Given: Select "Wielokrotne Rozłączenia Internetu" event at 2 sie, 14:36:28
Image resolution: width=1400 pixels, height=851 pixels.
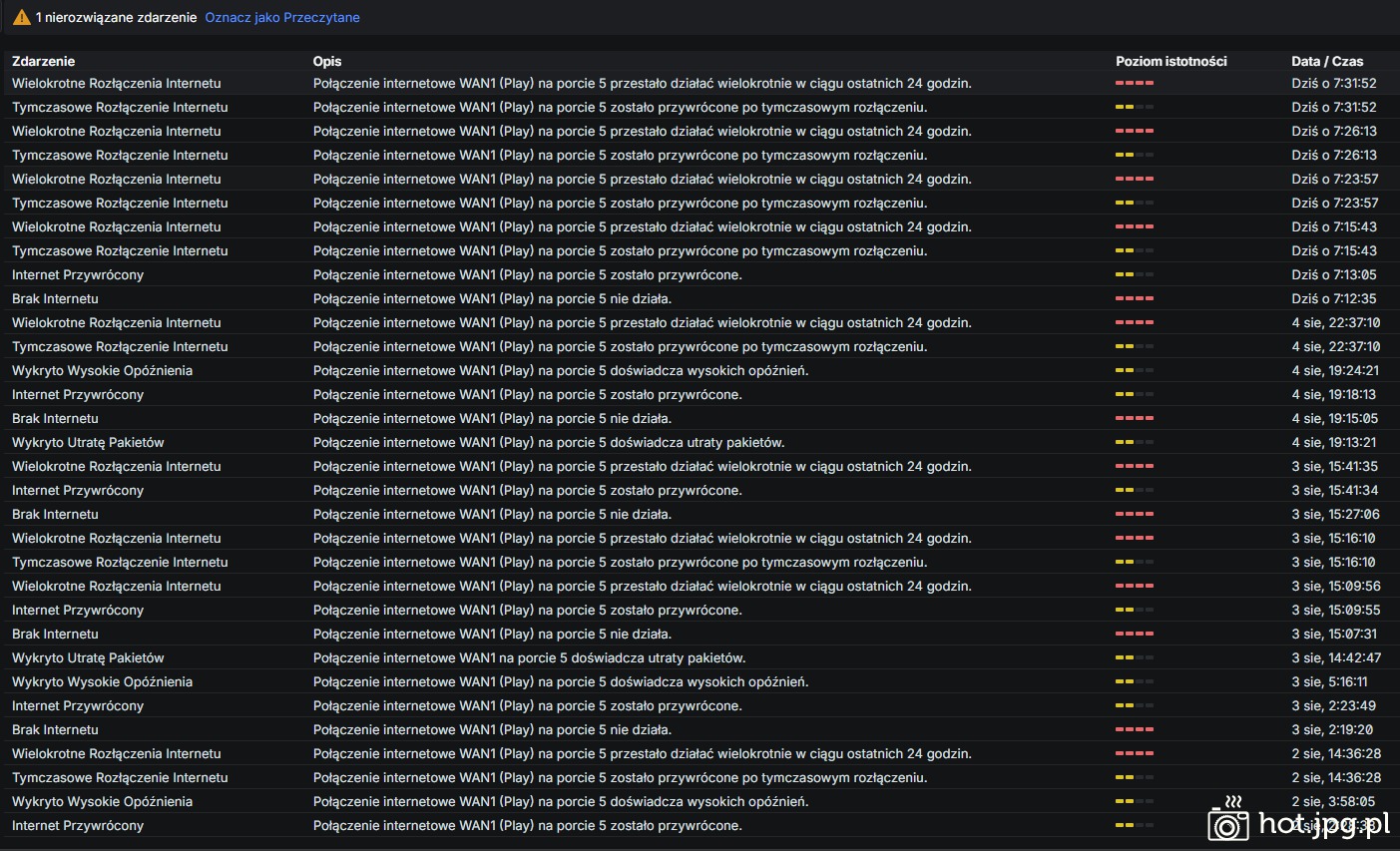Looking at the screenshot, I should click(117, 753).
